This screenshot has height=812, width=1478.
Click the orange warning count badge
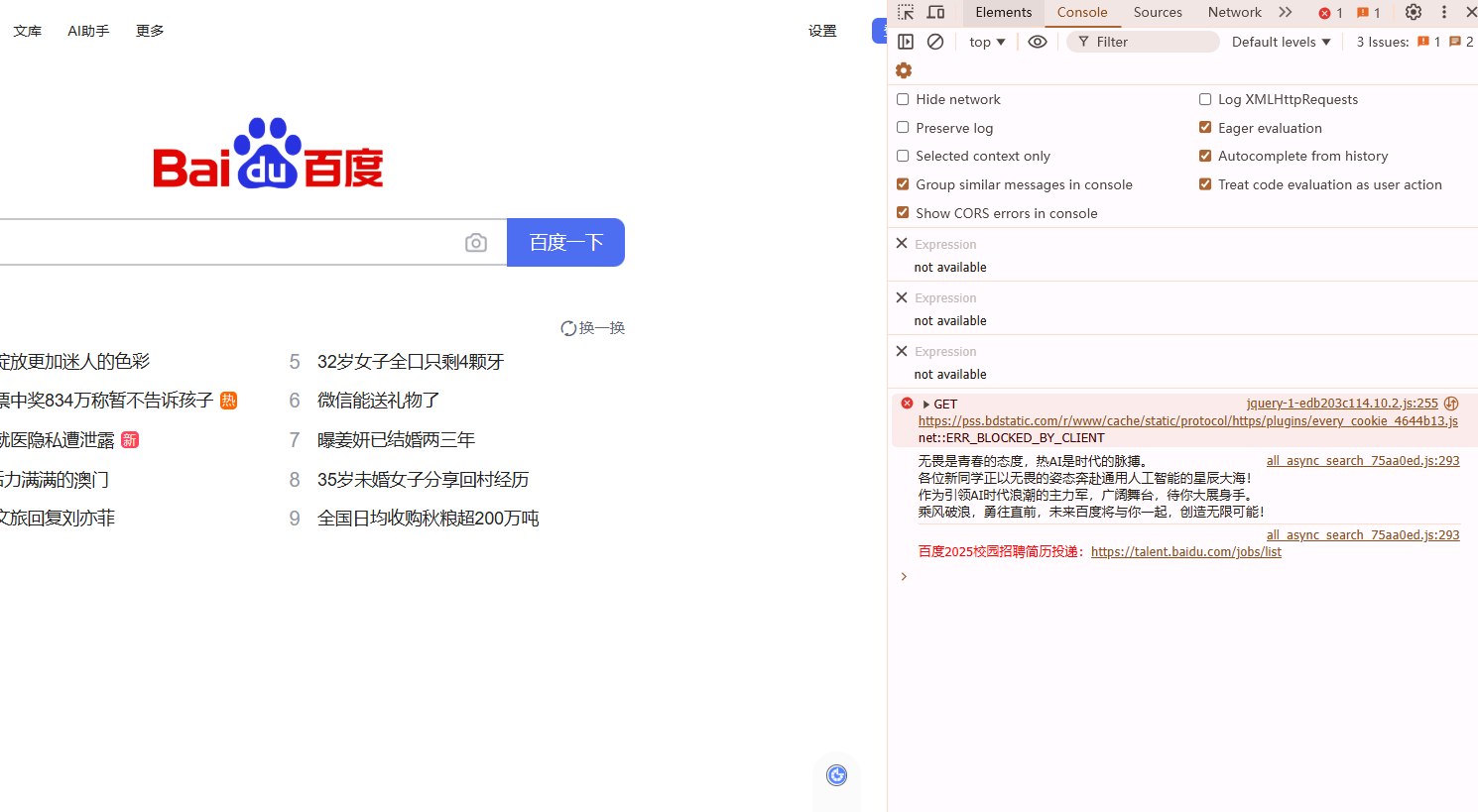(1369, 13)
